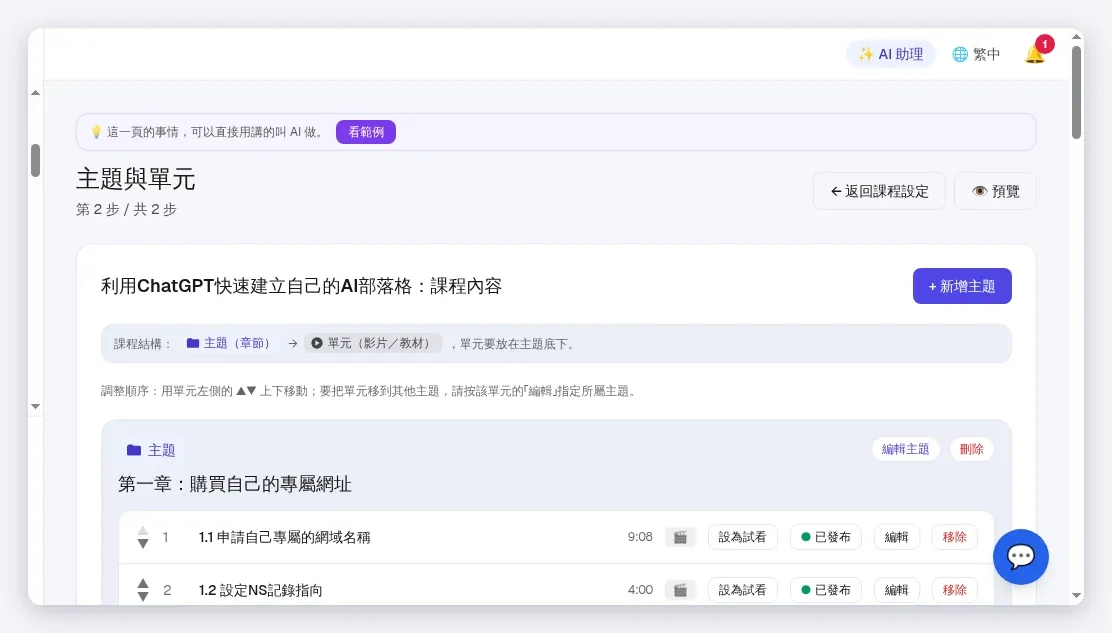Click the video icon on row 1.1
The width and height of the screenshot is (1112, 633).
tap(680, 537)
